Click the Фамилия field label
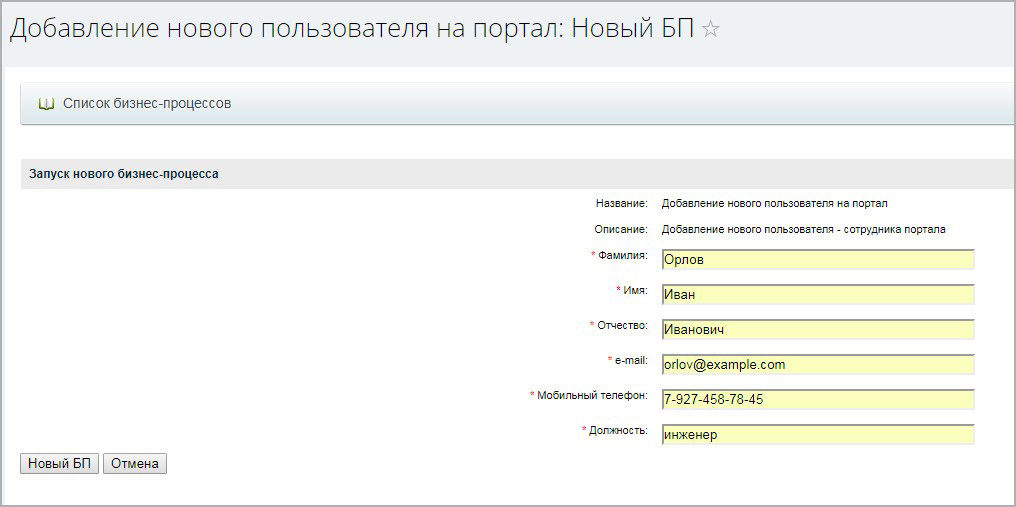The width and height of the screenshot is (1016, 507). [x=622, y=256]
